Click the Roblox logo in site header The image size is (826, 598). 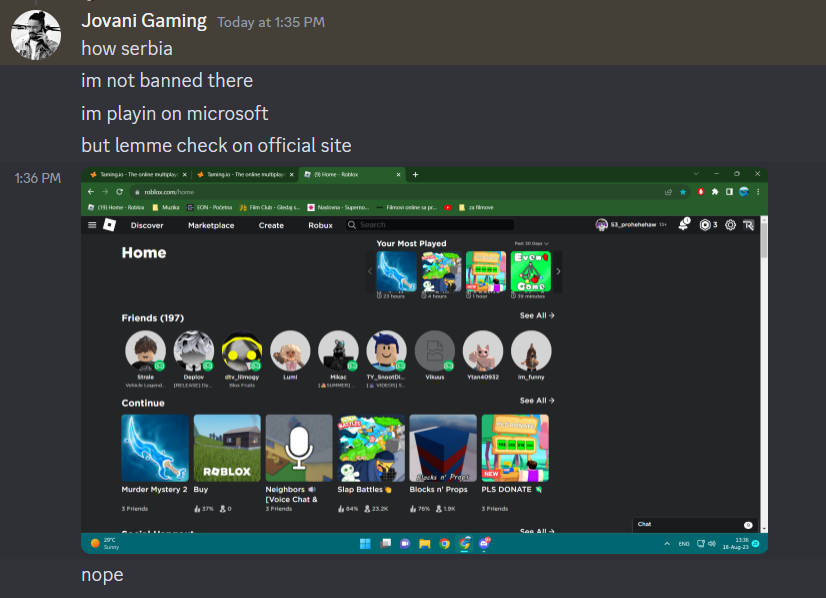click(x=110, y=225)
